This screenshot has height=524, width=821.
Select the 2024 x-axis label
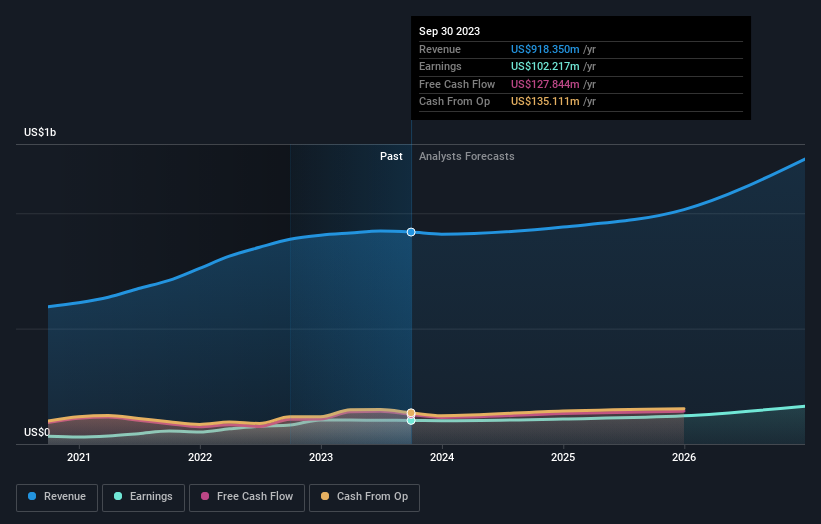pos(442,457)
